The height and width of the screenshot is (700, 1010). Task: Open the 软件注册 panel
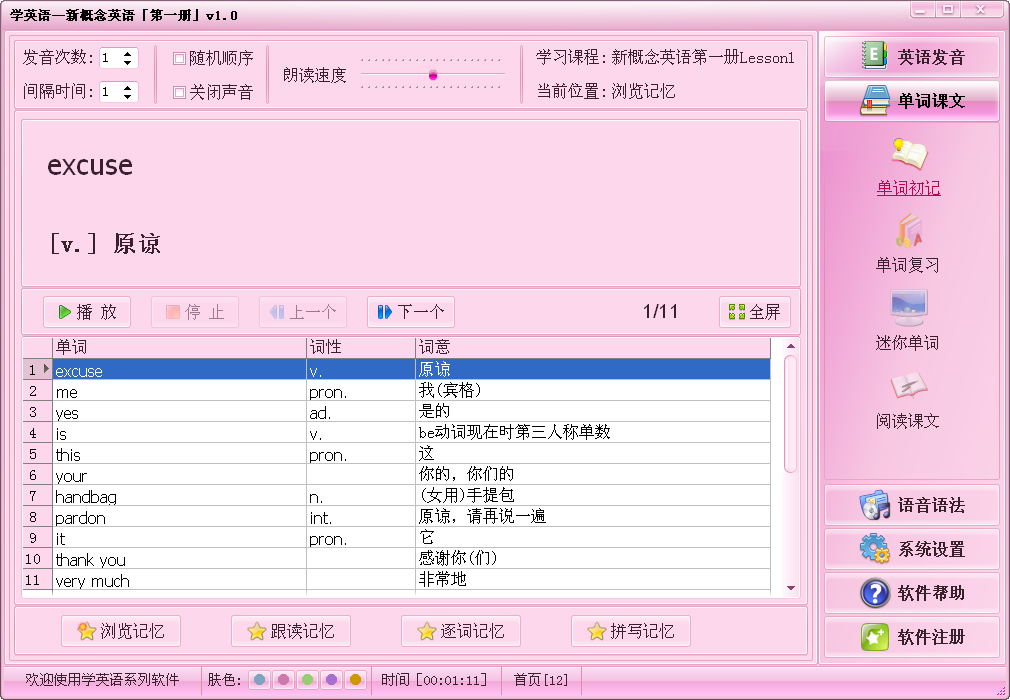pyautogui.click(x=911, y=636)
